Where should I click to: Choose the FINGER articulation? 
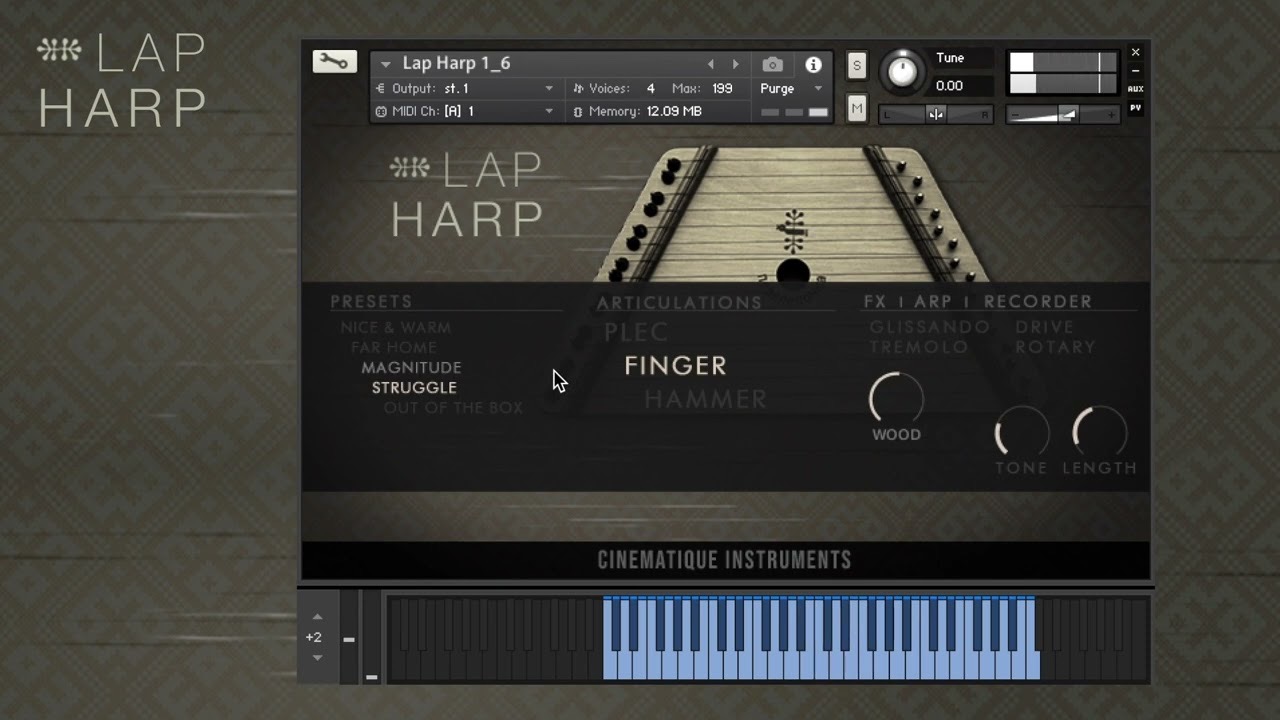[x=676, y=366]
